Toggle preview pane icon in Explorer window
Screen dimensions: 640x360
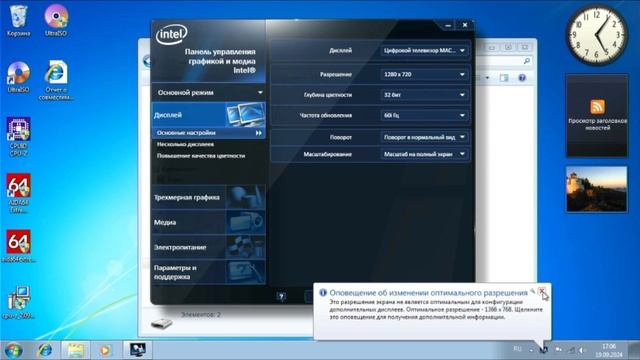(x=504, y=78)
